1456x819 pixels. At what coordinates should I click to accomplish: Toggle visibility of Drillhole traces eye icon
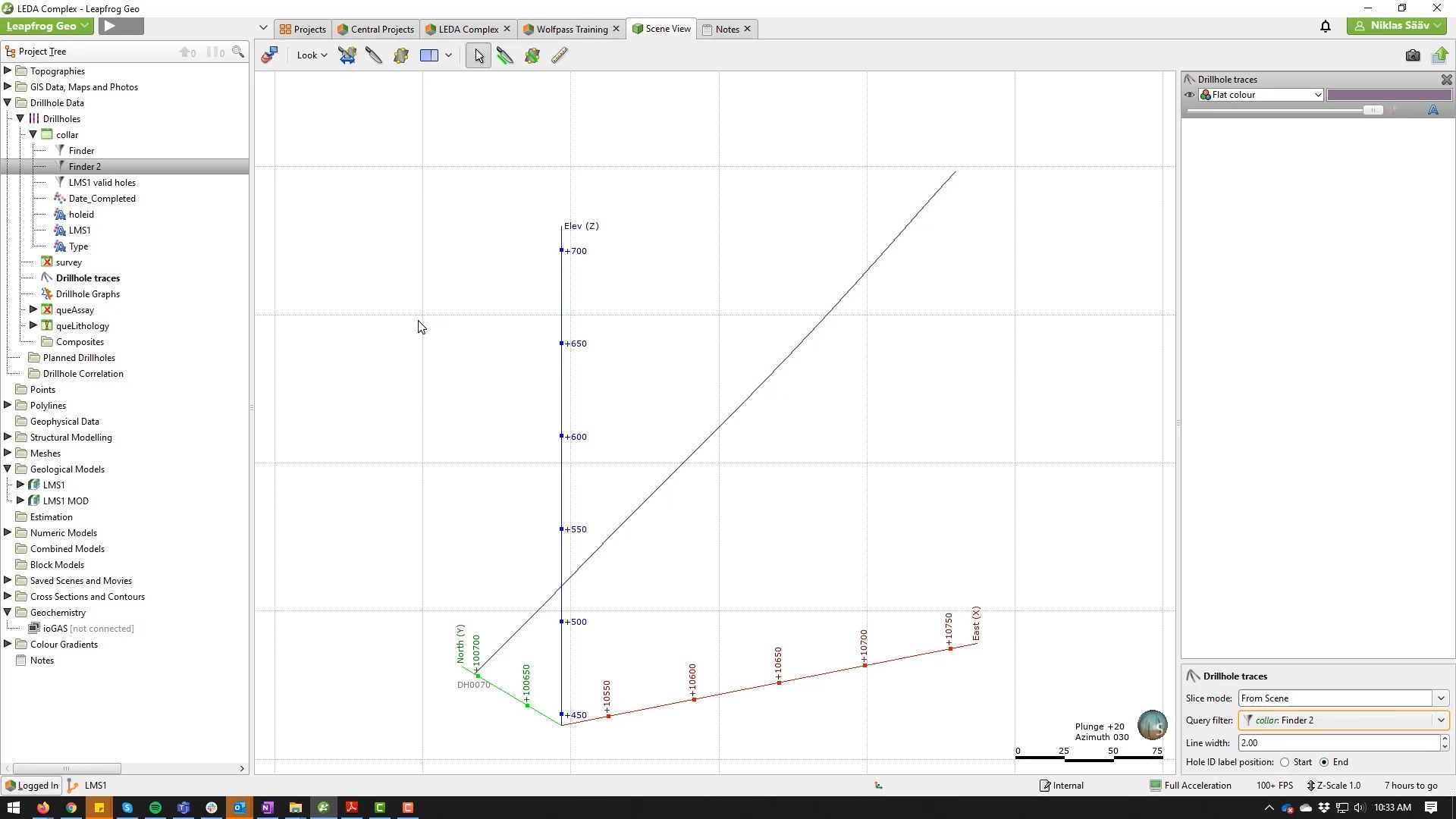pos(1189,94)
